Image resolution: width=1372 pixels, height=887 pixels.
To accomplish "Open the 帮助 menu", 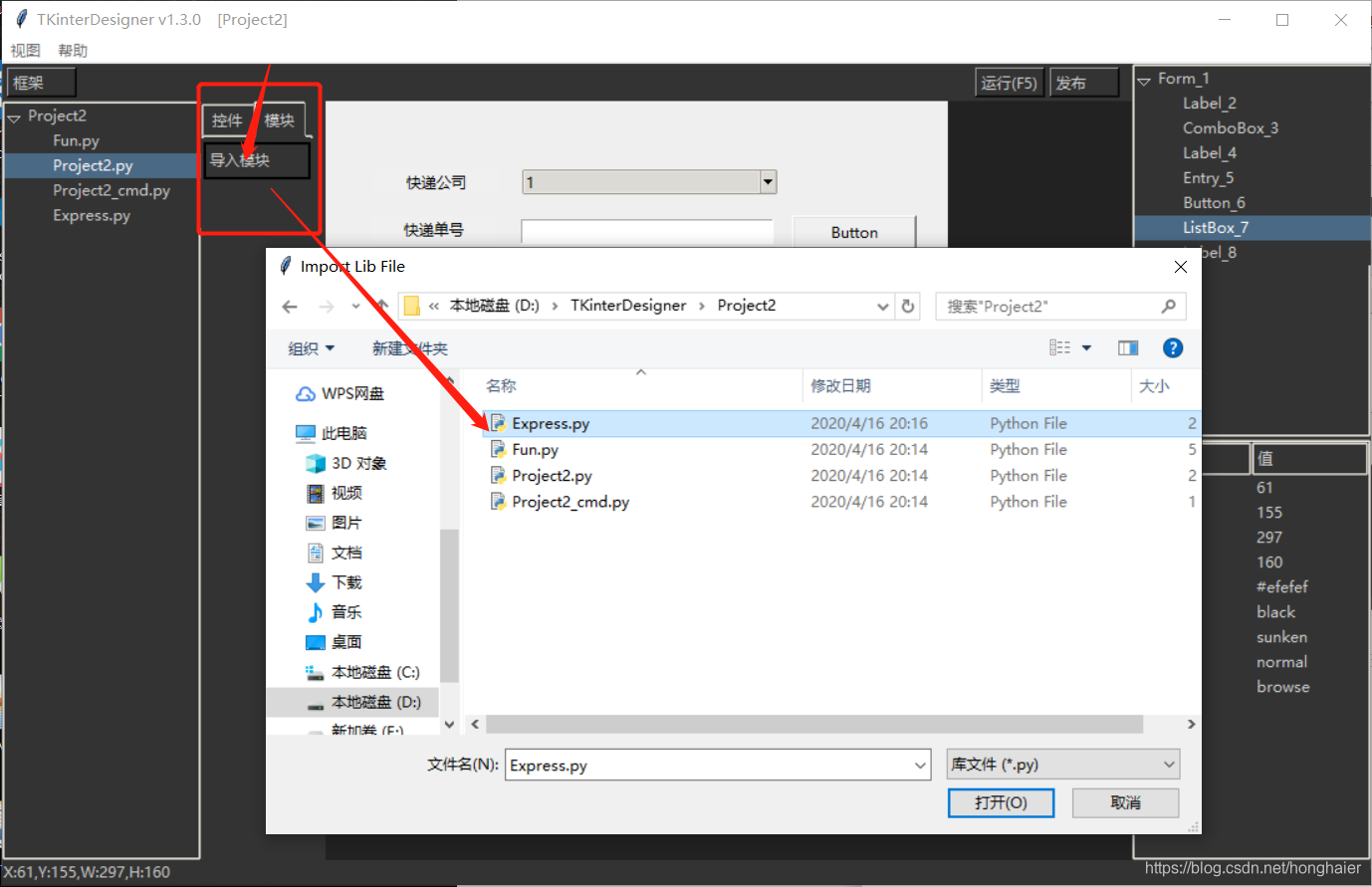I will coord(73,51).
